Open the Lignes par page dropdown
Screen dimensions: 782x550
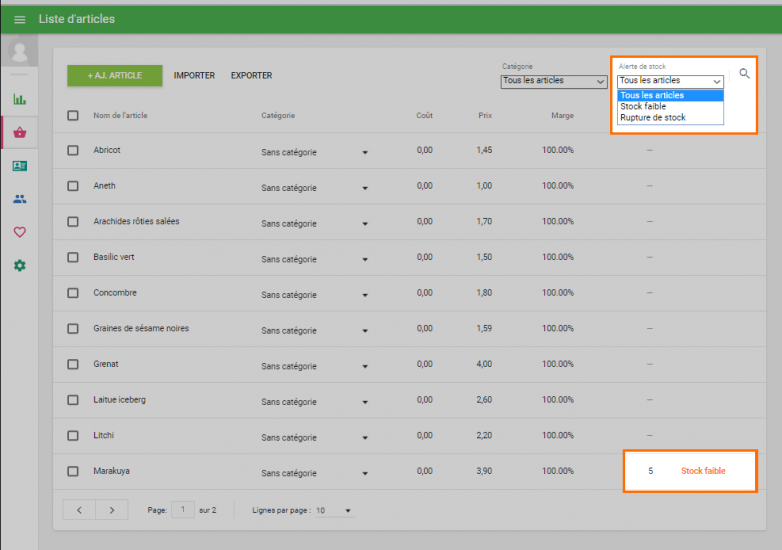click(x=334, y=510)
